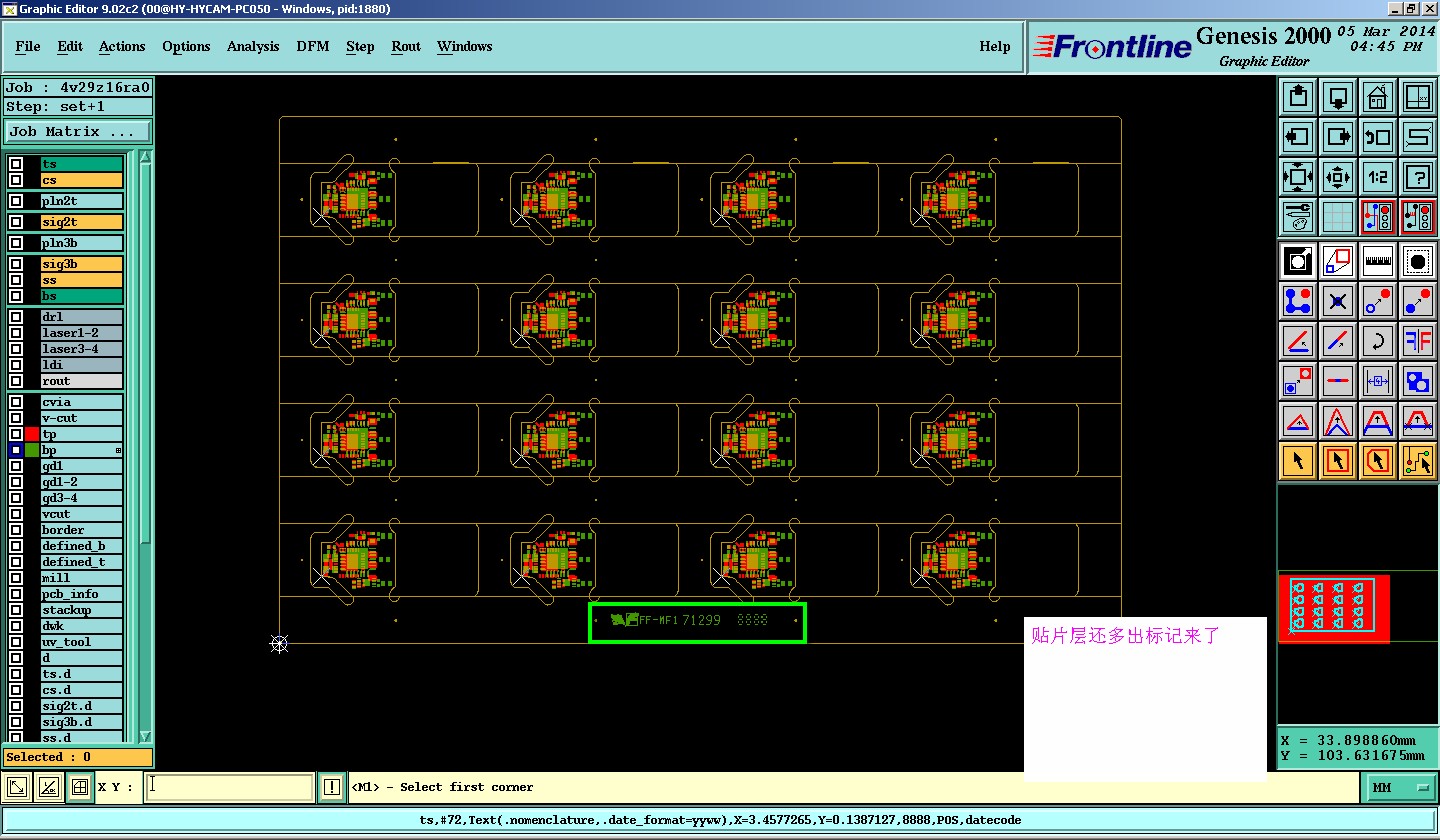Screen dimensions: 1440x840
Task: Click the black X delete-point icon
Action: click(x=1338, y=301)
